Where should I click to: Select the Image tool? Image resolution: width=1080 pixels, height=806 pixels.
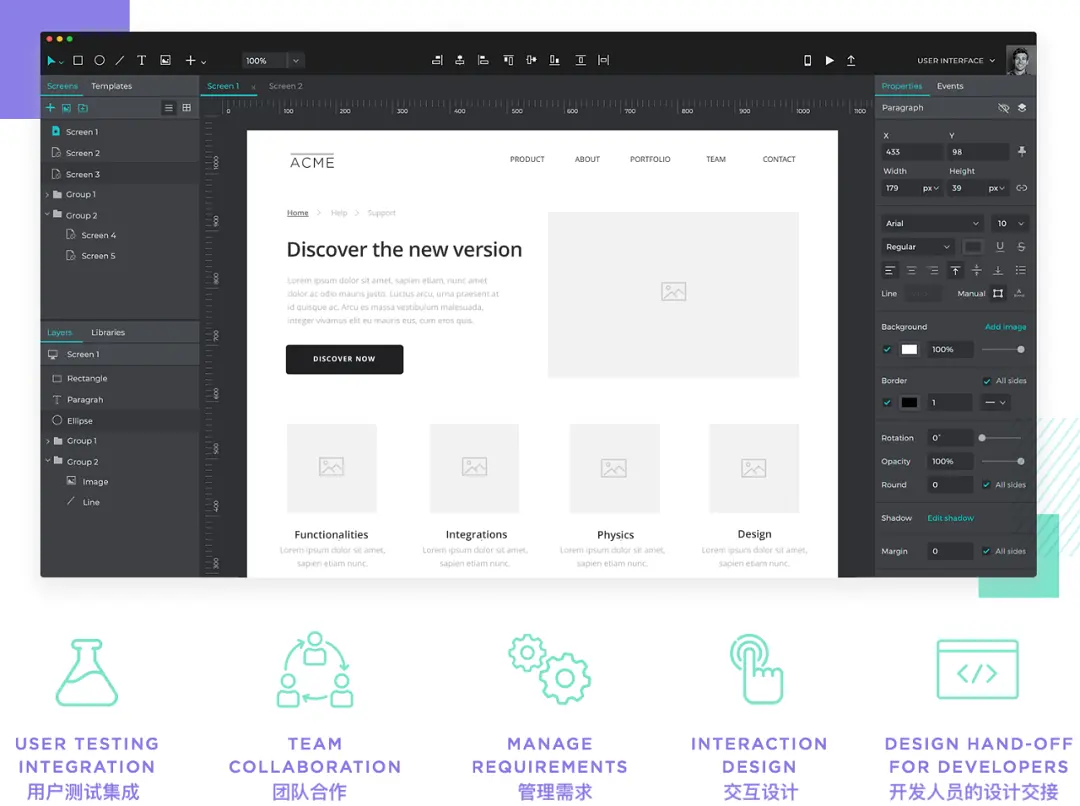point(165,61)
